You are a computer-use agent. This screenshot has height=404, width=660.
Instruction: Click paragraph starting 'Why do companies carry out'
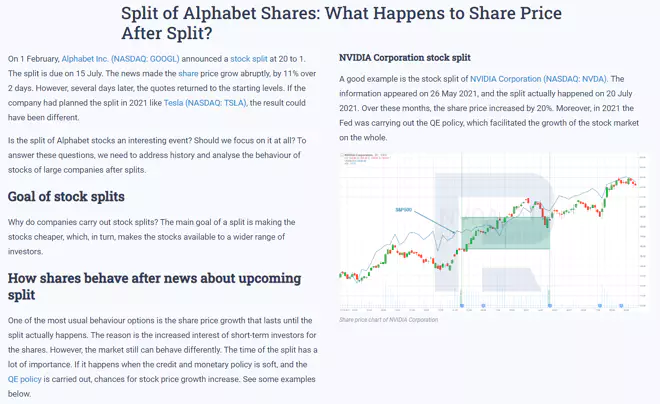152,237
